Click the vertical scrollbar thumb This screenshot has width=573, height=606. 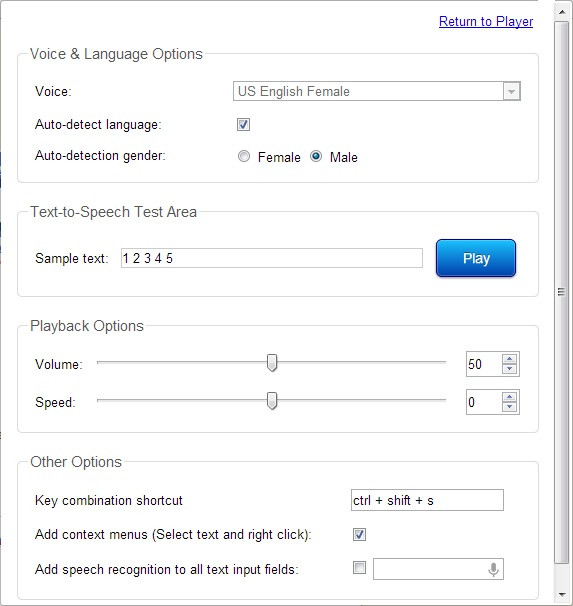point(561,292)
